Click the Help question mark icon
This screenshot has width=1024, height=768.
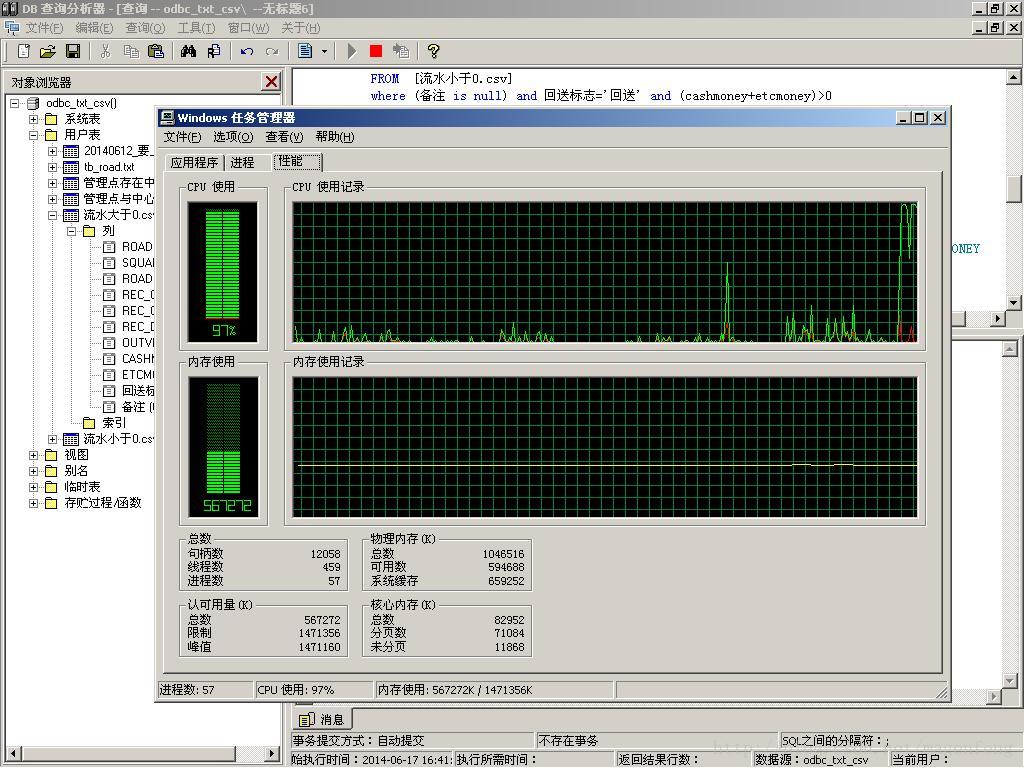click(x=433, y=51)
